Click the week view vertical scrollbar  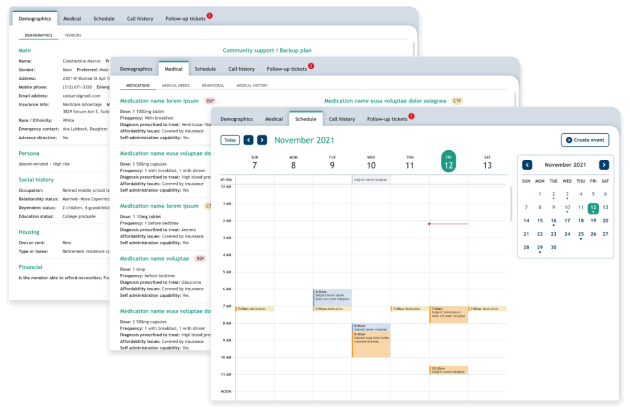pyautogui.click(x=511, y=204)
